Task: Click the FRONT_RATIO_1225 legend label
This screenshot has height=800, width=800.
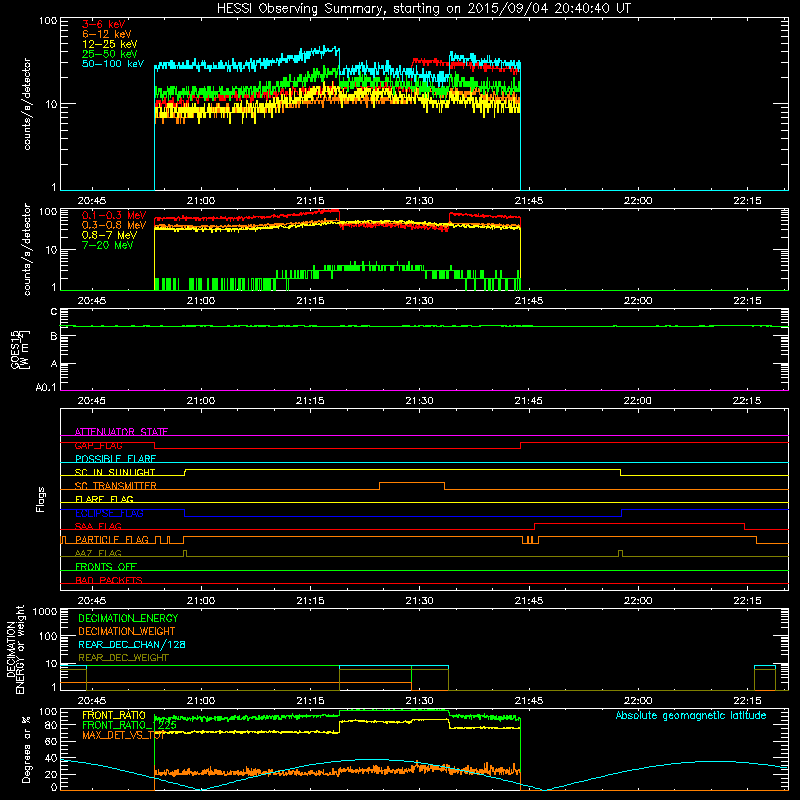Action: click(x=130, y=725)
